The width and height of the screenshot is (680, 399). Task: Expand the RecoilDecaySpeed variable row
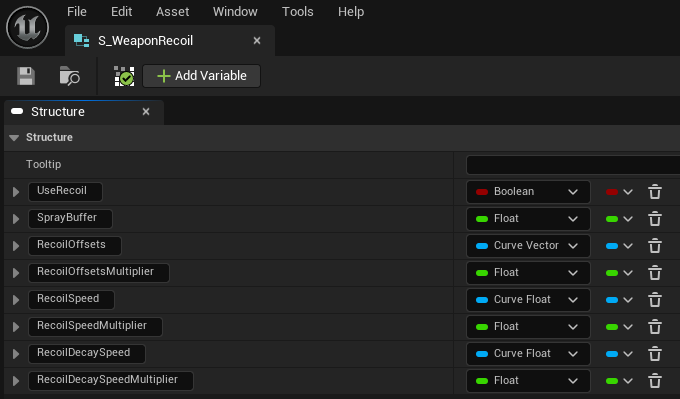pos(16,354)
